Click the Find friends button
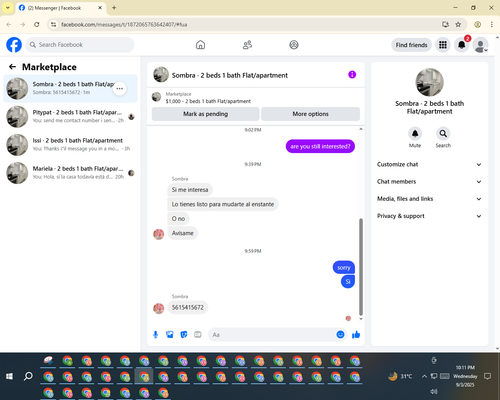500x400 pixels. [411, 45]
